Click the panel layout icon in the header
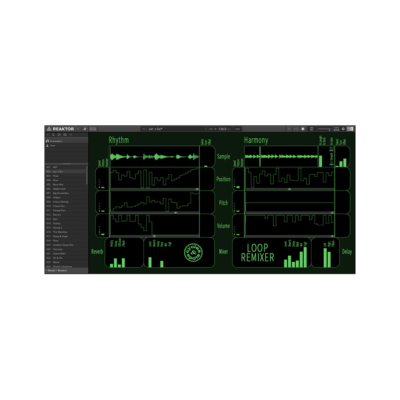 click(x=93, y=129)
